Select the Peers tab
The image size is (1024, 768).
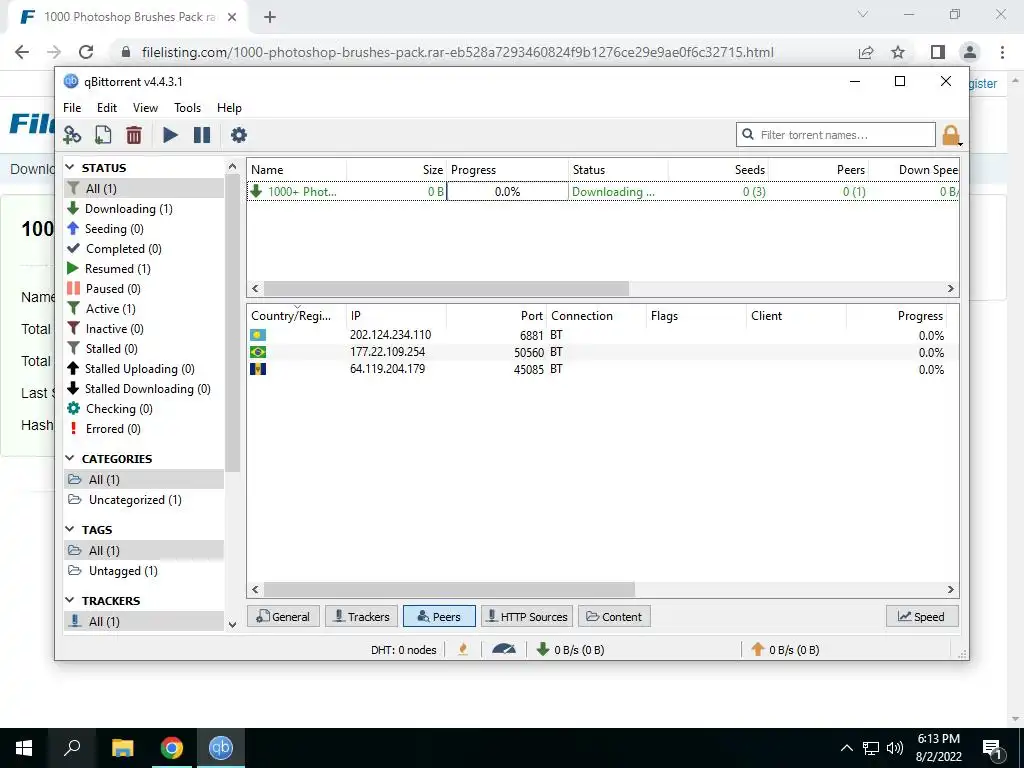point(439,616)
